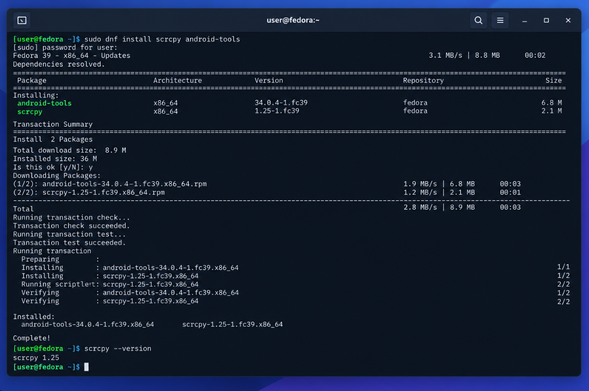Click '(1/2): android-tools-34.0.4-1.fc39.x86_64.rpm' line
Viewport: 589px width, 391px height.
tap(110, 184)
